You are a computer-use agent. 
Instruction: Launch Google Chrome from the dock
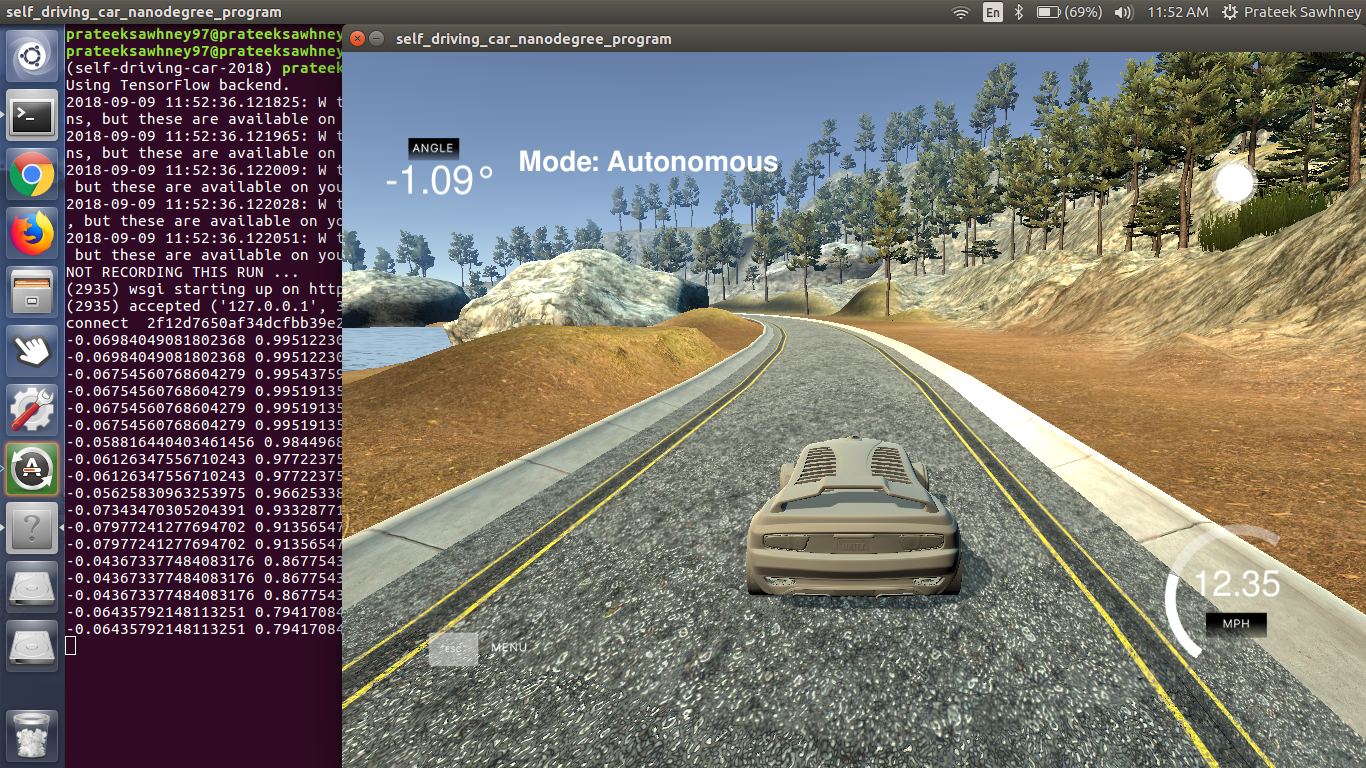32,176
